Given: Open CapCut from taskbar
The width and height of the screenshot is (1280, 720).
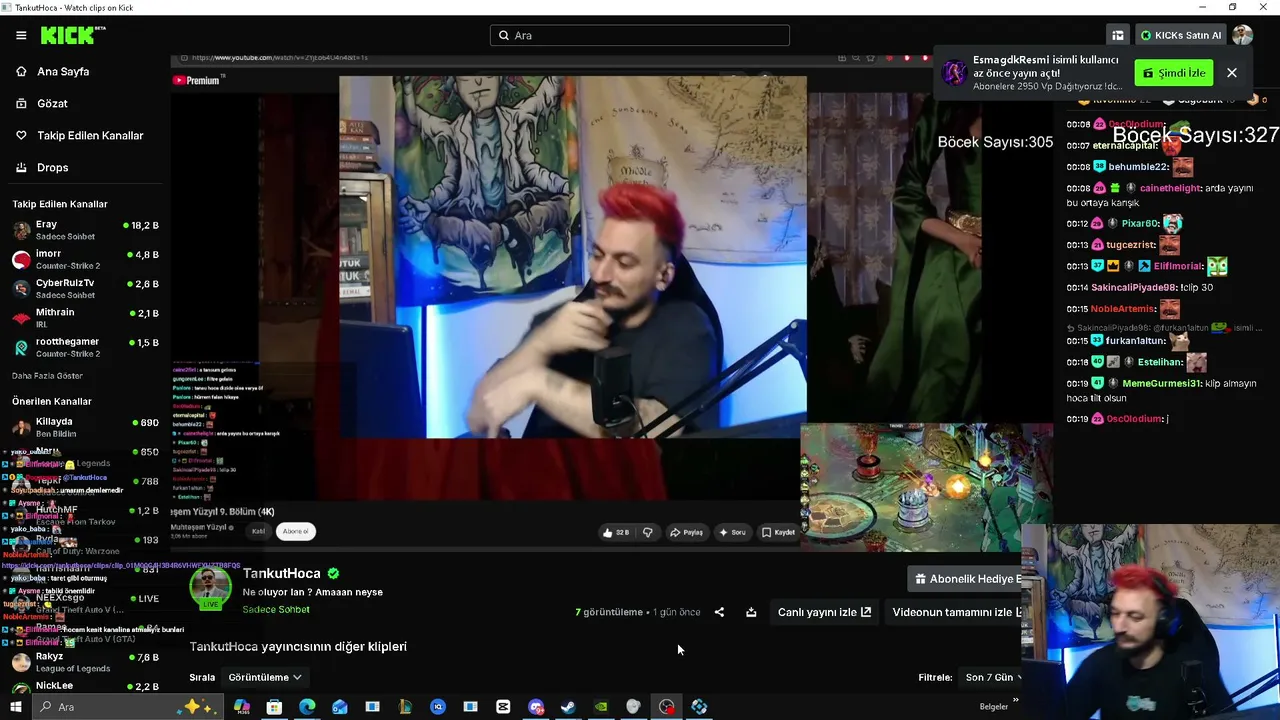Looking at the screenshot, I should pyautogui.click(x=503, y=707).
